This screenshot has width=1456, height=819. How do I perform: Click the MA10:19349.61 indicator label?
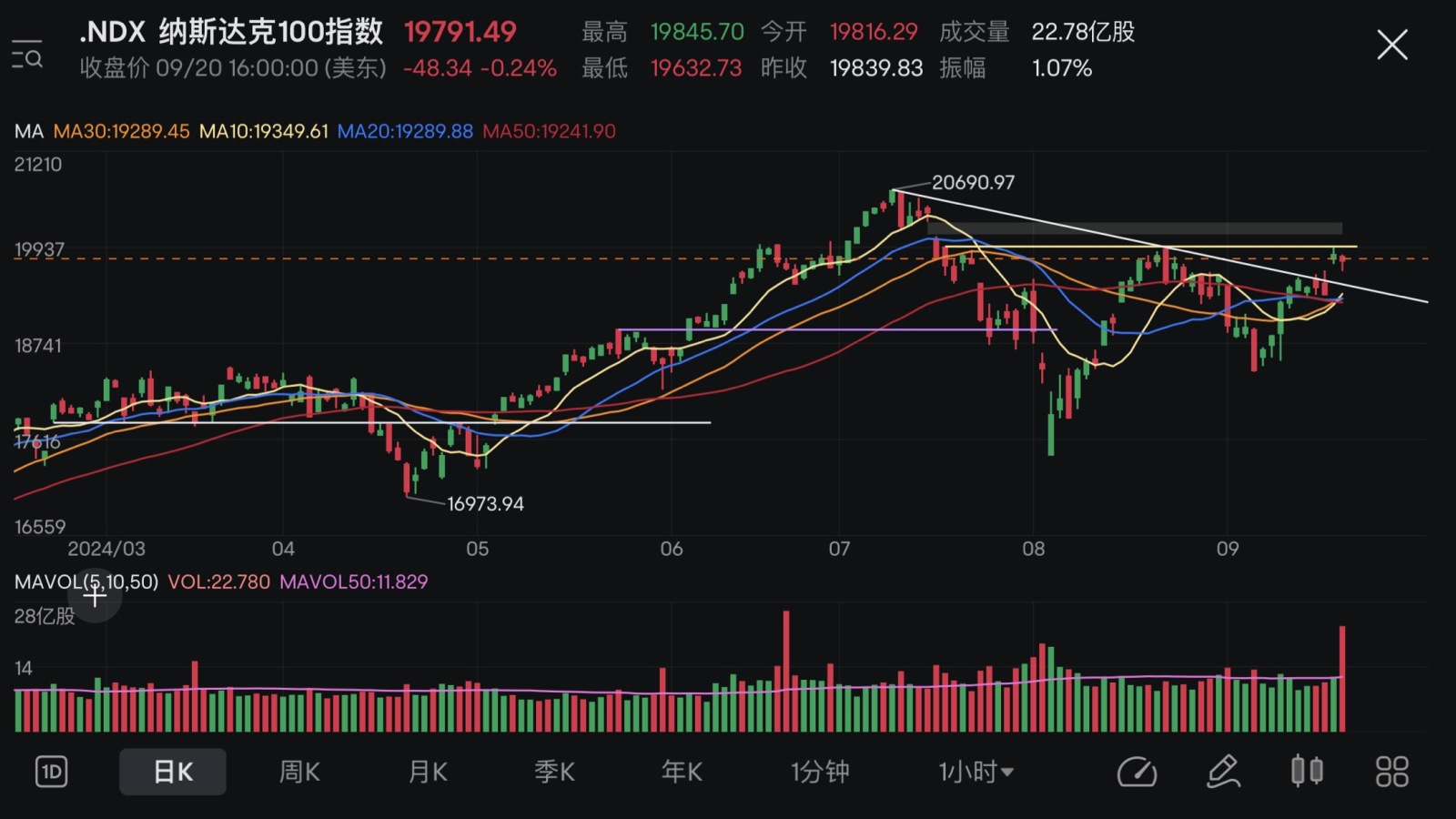click(263, 131)
